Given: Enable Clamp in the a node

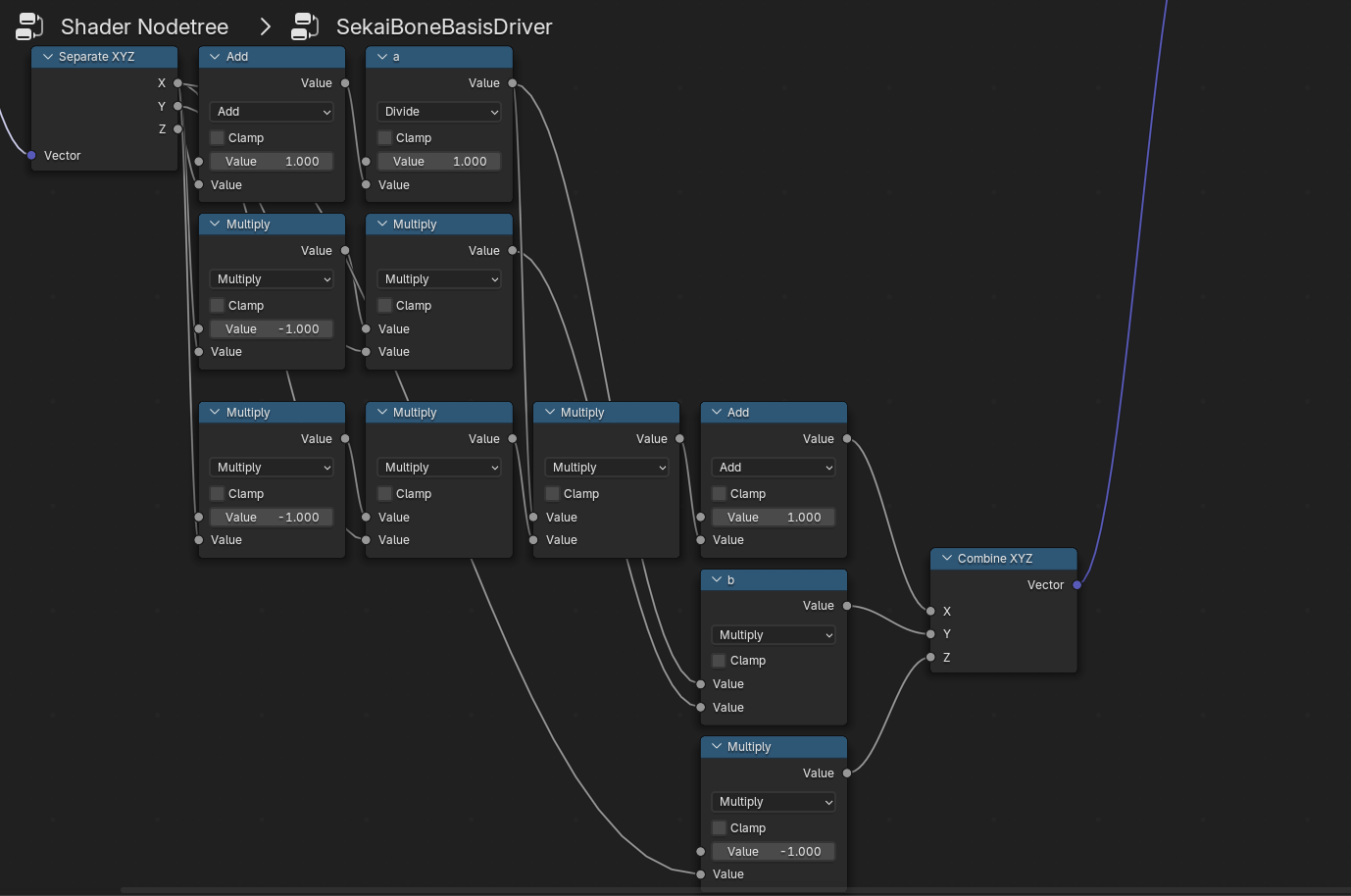Looking at the screenshot, I should click(384, 138).
